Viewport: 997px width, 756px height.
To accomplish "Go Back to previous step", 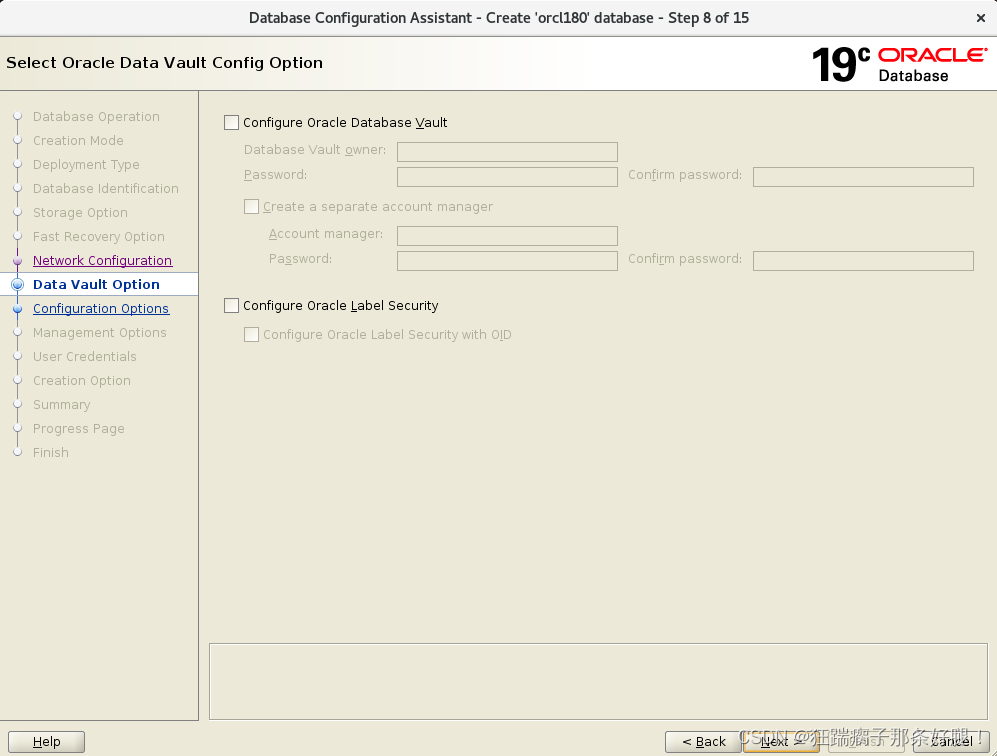I will pyautogui.click(x=703, y=742).
